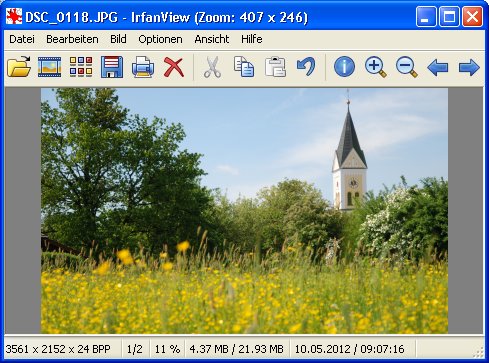
Task: Paste from clipboard icon
Action: (275, 67)
